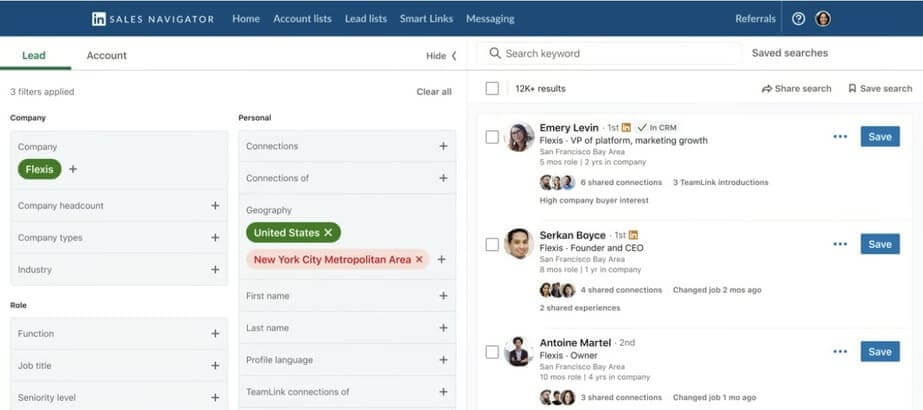Open Emery Levin's profile photo
The width and height of the screenshot is (923, 410).
click(519, 137)
